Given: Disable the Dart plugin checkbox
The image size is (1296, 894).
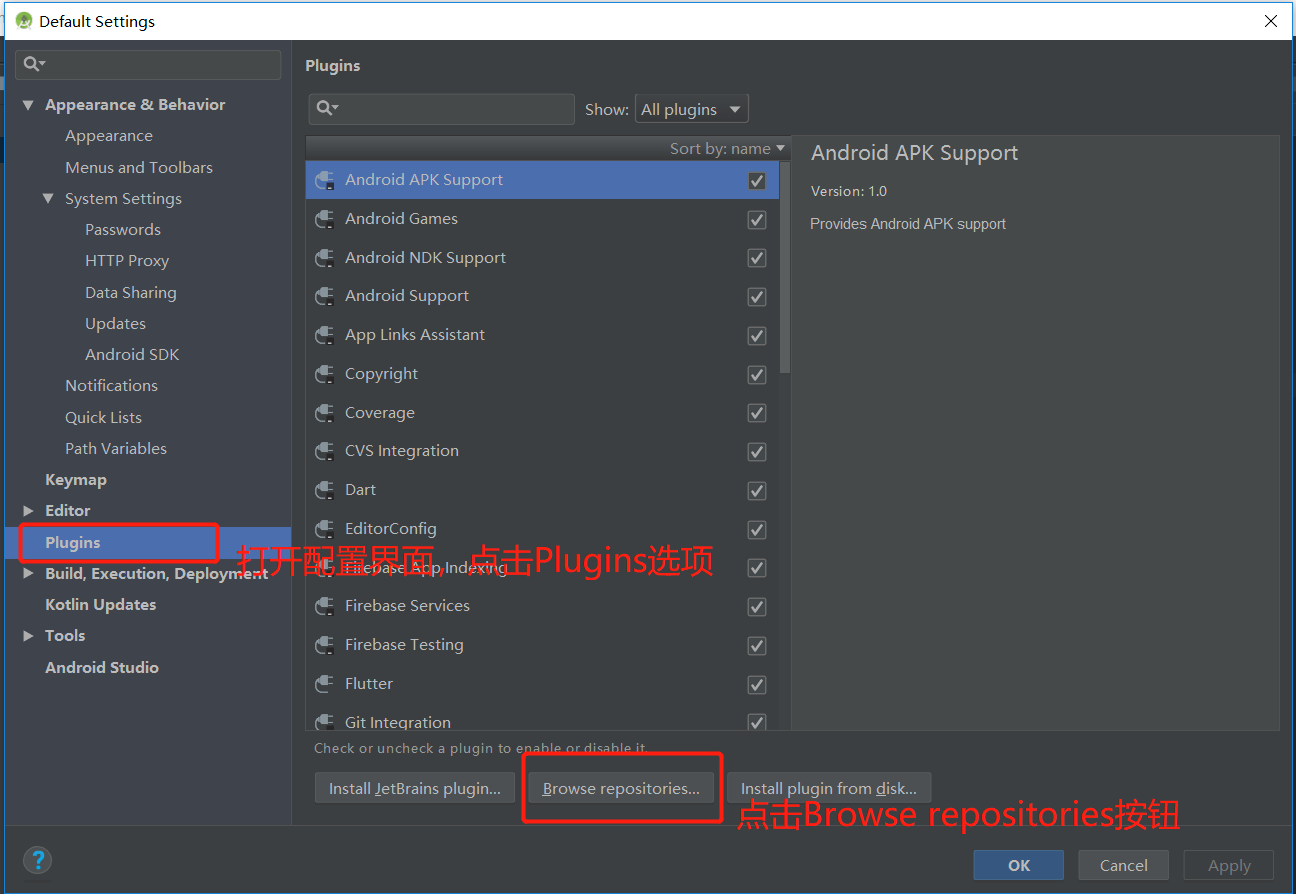Looking at the screenshot, I should tap(757, 491).
